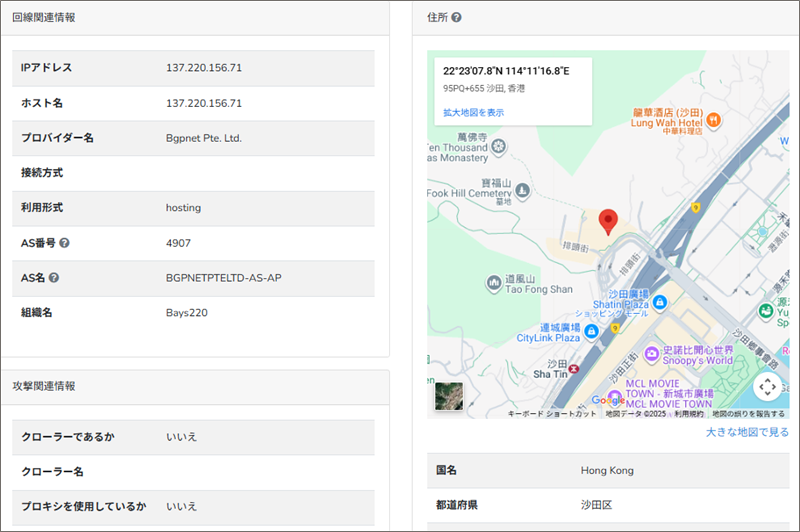Click the red location pin on map
The image size is (800, 532).
point(608,222)
